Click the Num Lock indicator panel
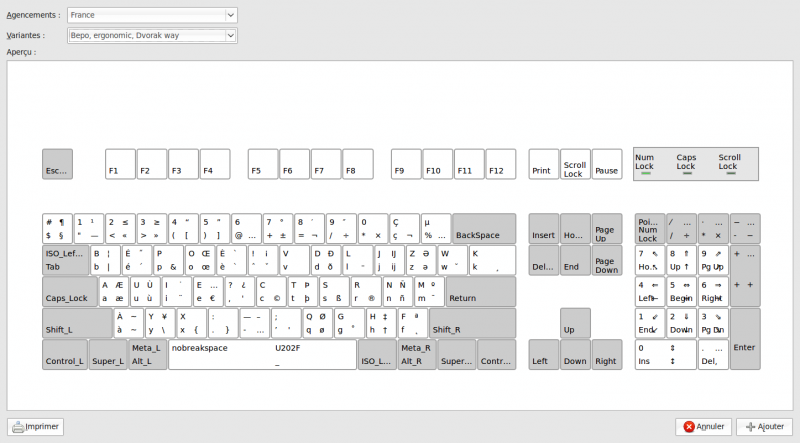The width and height of the screenshot is (800, 443). pos(645,164)
